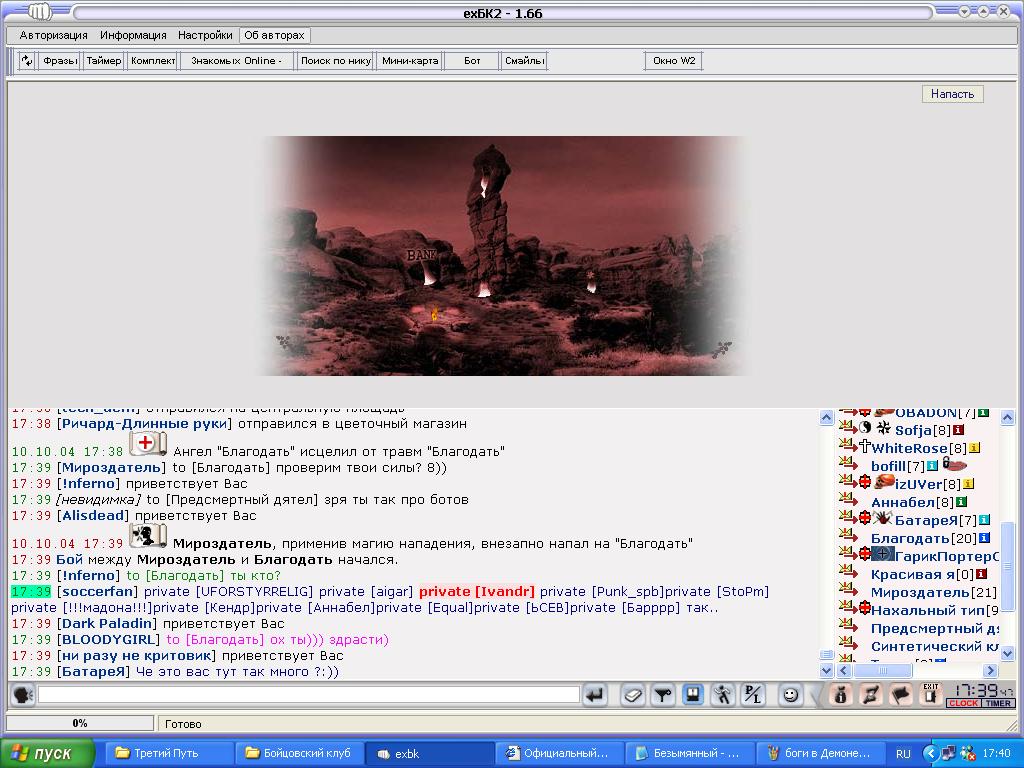Click chat pane scroll-up arrow
Viewport: 1024px width, 768px height.
[x=826, y=417]
